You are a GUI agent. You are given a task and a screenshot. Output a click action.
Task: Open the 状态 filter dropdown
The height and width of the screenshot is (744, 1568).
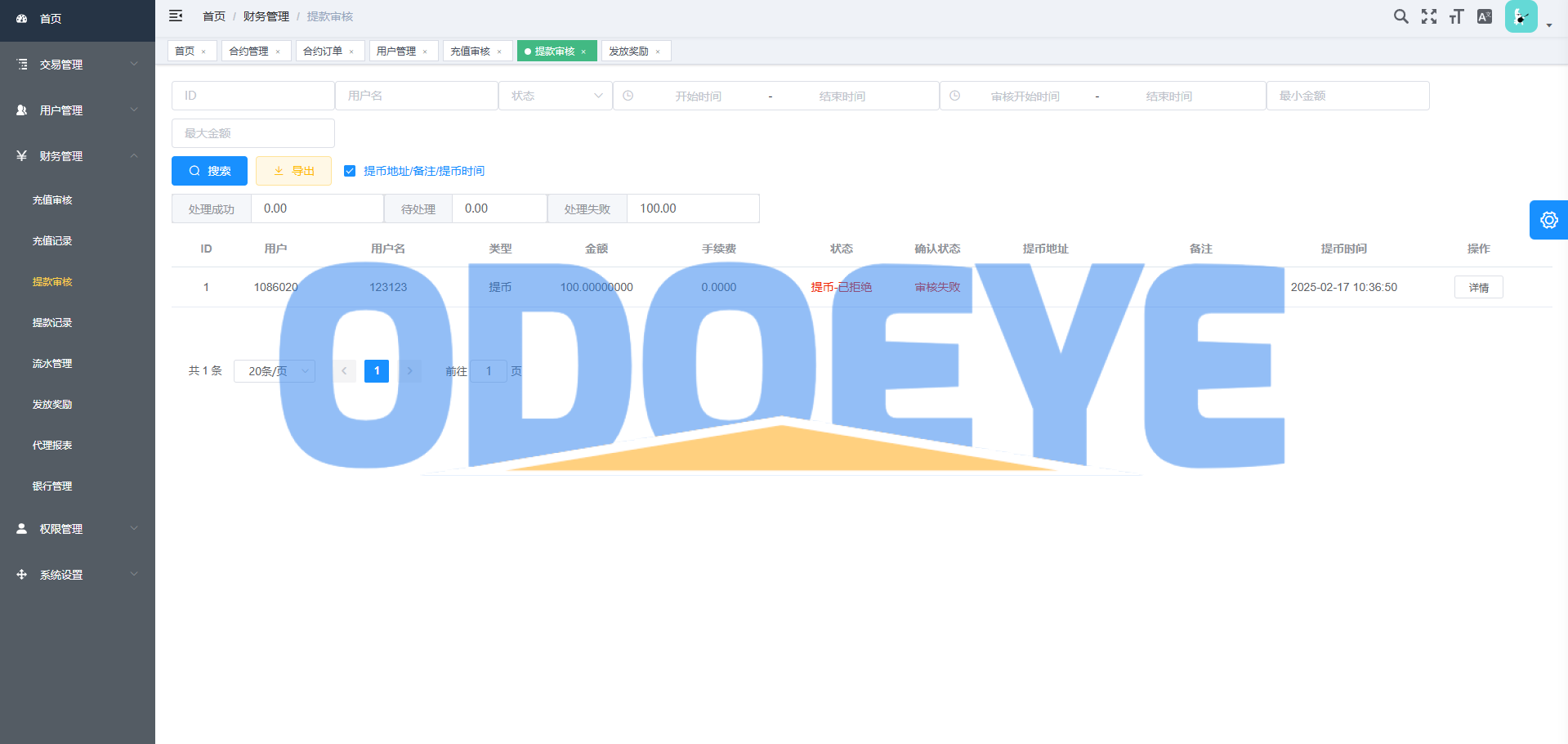(x=556, y=96)
